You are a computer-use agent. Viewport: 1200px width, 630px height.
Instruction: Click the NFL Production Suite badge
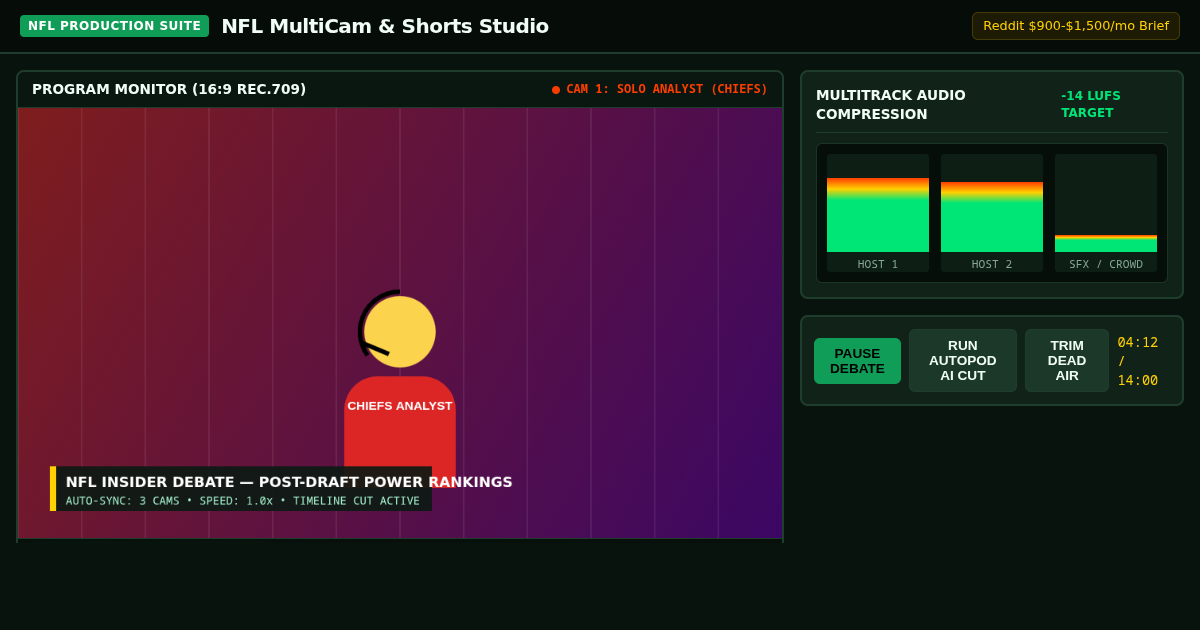pyautogui.click(x=114, y=26)
